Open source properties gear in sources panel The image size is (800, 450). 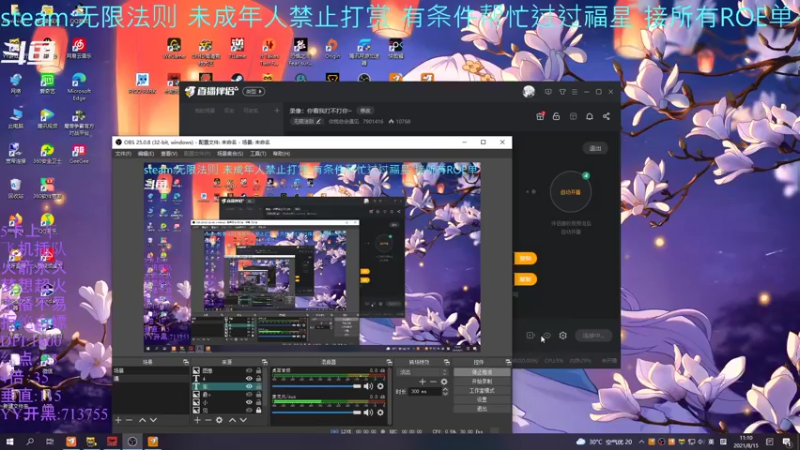pyautogui.click(x=219, y=420)
